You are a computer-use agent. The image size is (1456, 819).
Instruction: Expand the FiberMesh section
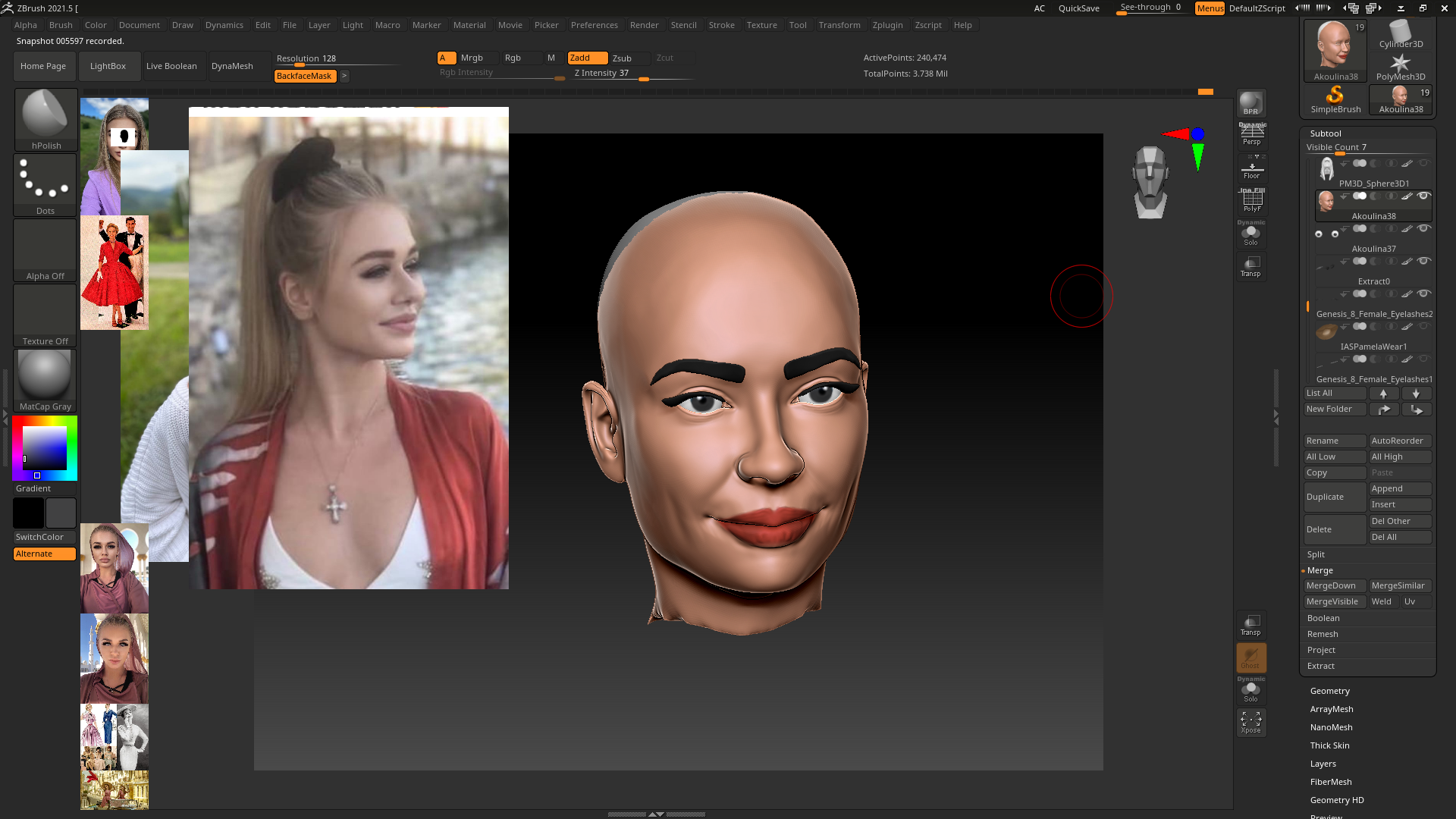(x=1331, y=782)
